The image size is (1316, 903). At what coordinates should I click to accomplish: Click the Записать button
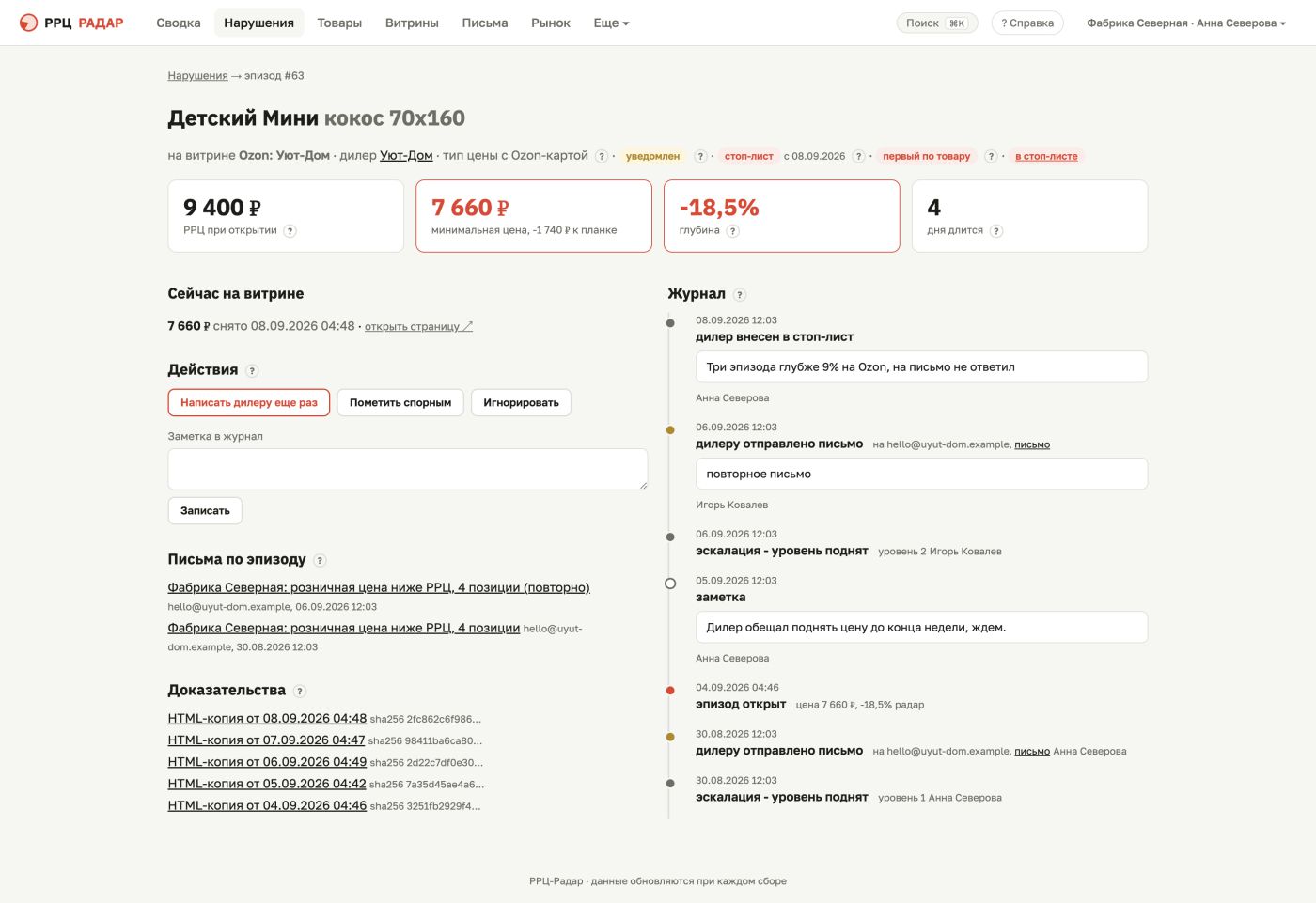tap(205, 510)
